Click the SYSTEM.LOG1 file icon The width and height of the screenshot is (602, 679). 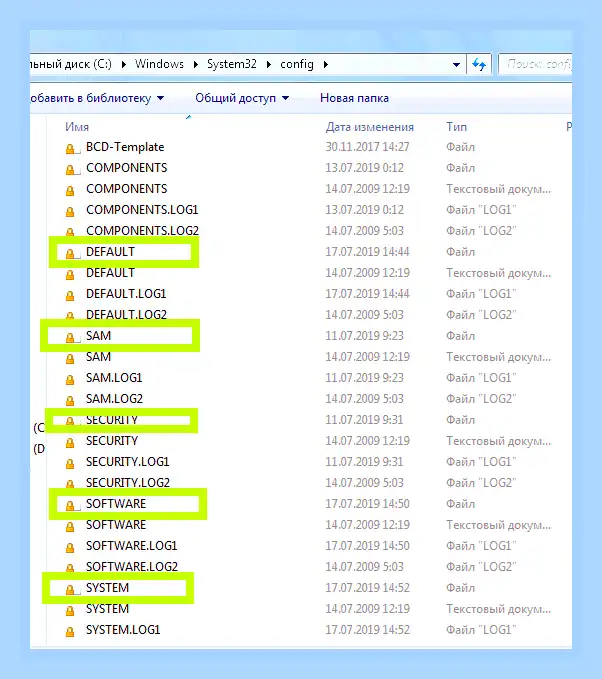70,632
